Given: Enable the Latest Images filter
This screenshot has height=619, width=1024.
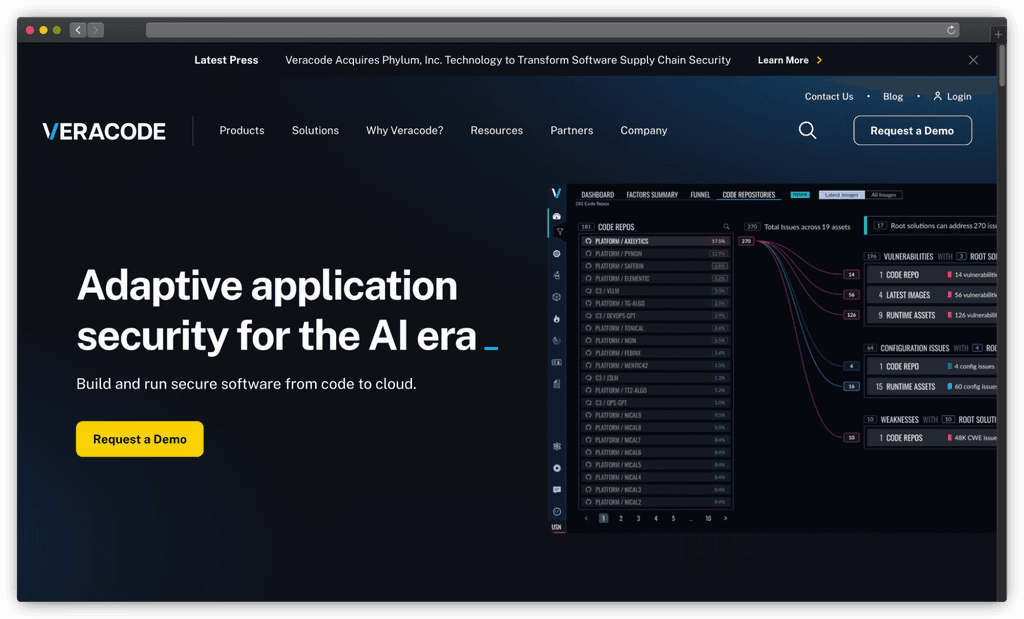Looking at the screenshot, I should 842,195.
